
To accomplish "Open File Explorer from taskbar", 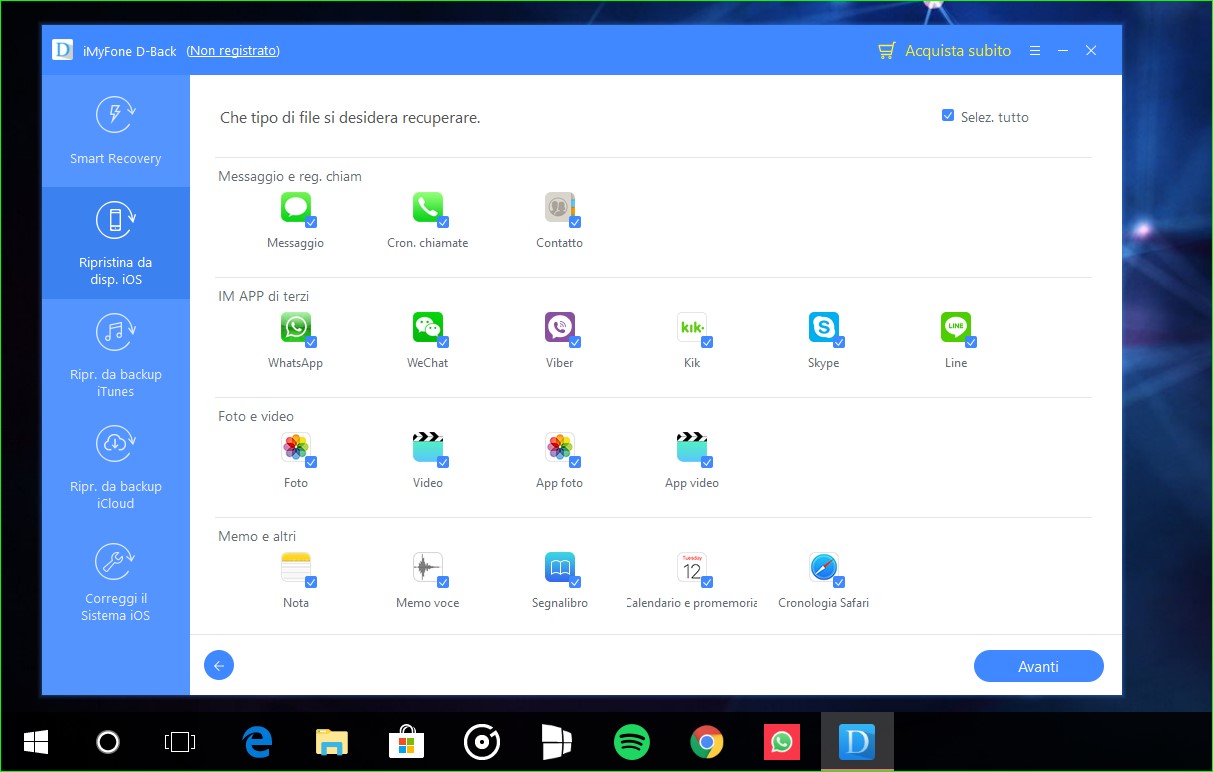I will pyautogui.click(x=332, y=742).
